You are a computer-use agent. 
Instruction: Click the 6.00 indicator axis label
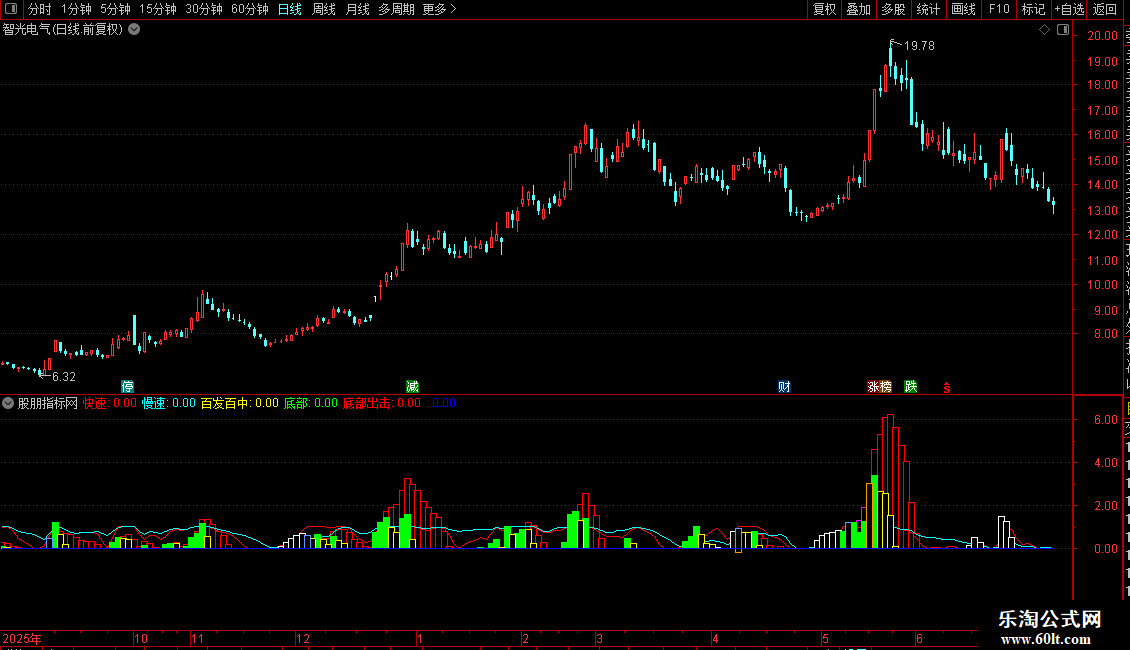[1106, 420]
